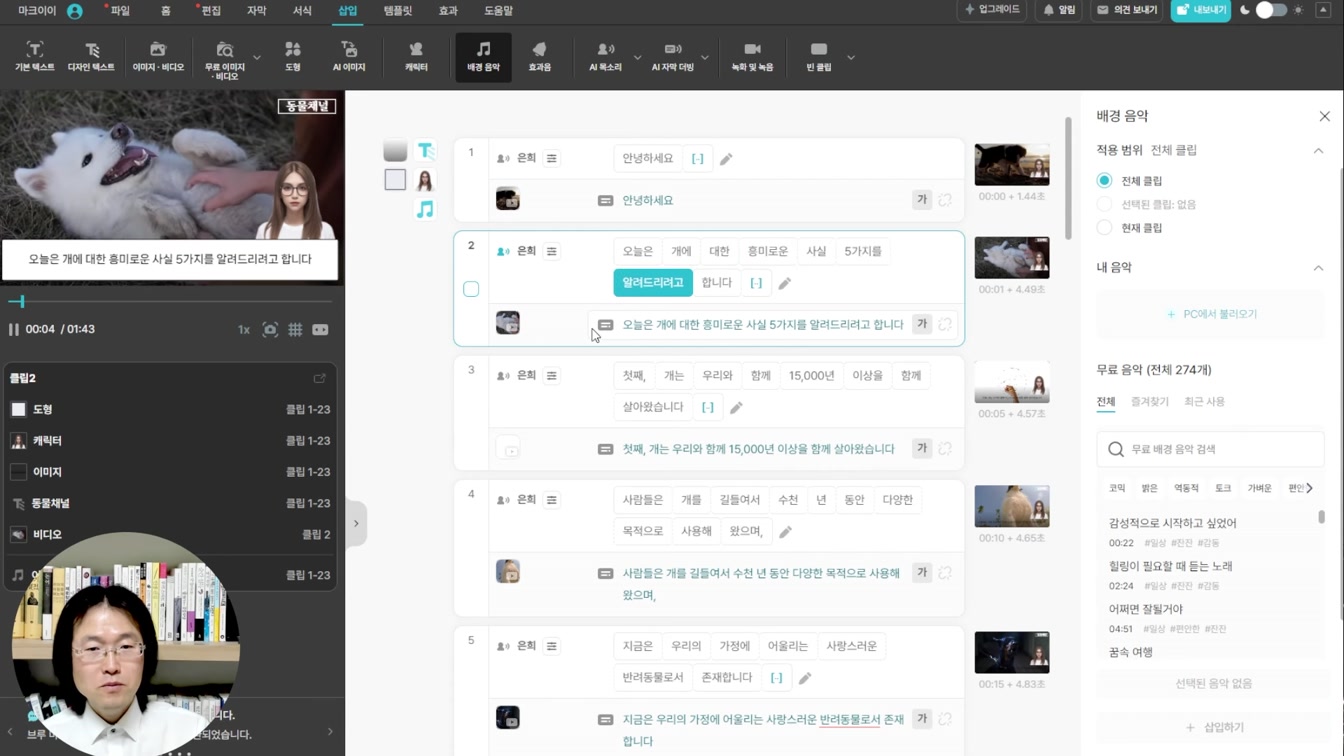Open the 파일 menu
This screenshot has width=1344, height=756.
[x=120, y=11]
